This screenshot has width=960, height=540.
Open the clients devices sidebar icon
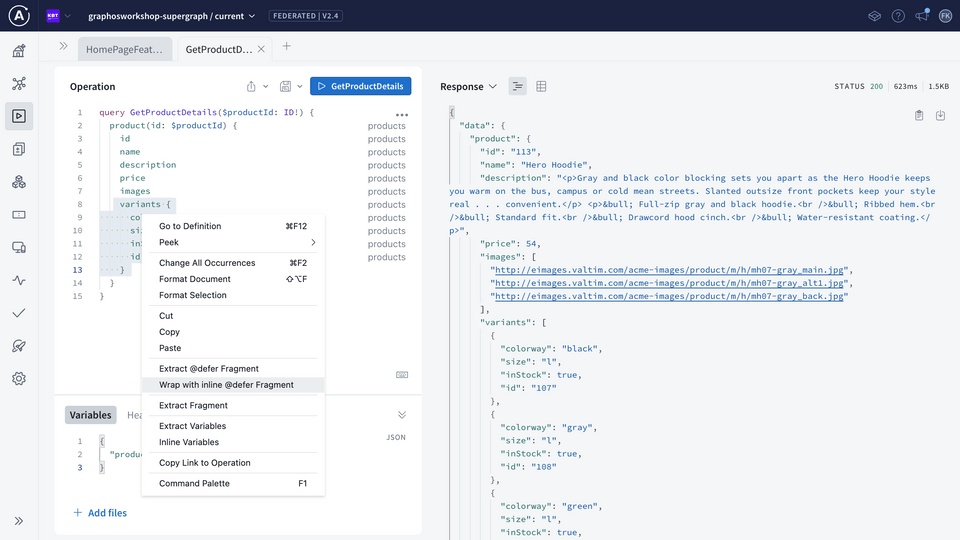click(x=19, y=247)
